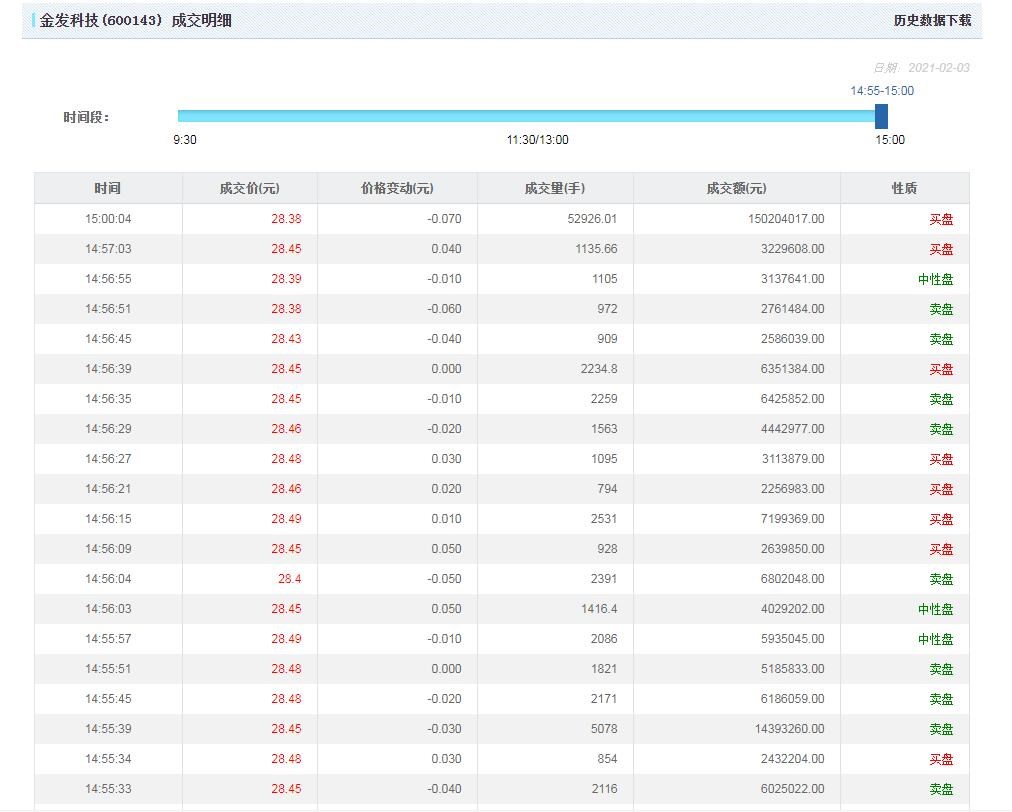1012x812 pixels.
Task: Select the amount 6425852.00
Action: [792, 399]
